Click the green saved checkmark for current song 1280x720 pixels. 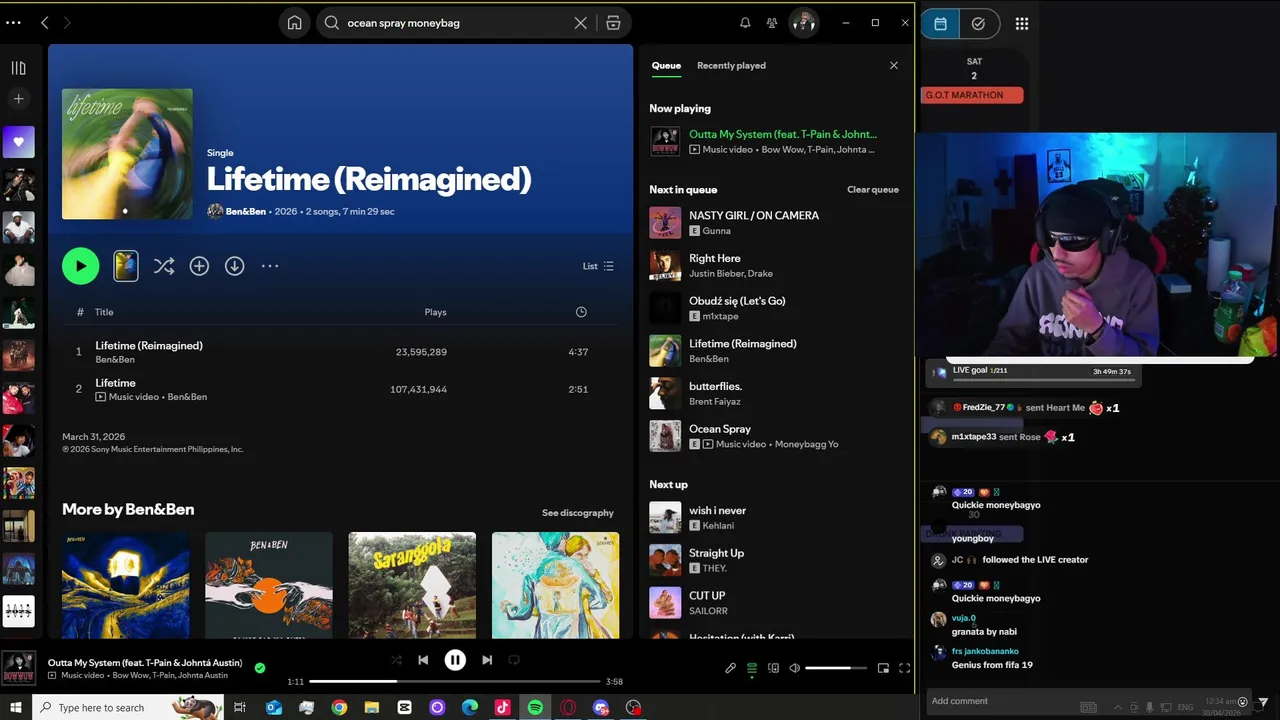tap(260, 668)
